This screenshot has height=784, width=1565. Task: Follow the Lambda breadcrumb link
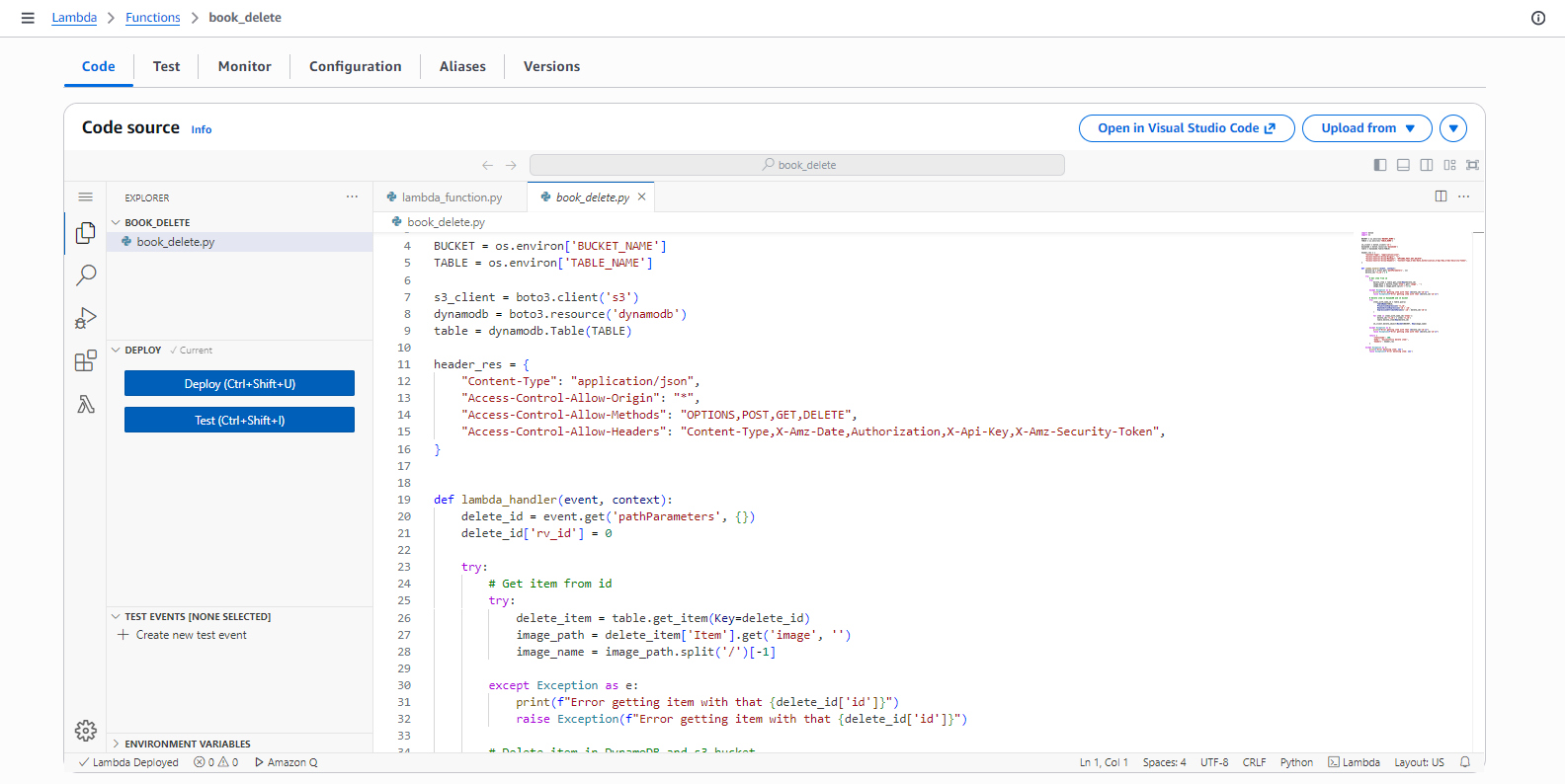pos(74,18)
